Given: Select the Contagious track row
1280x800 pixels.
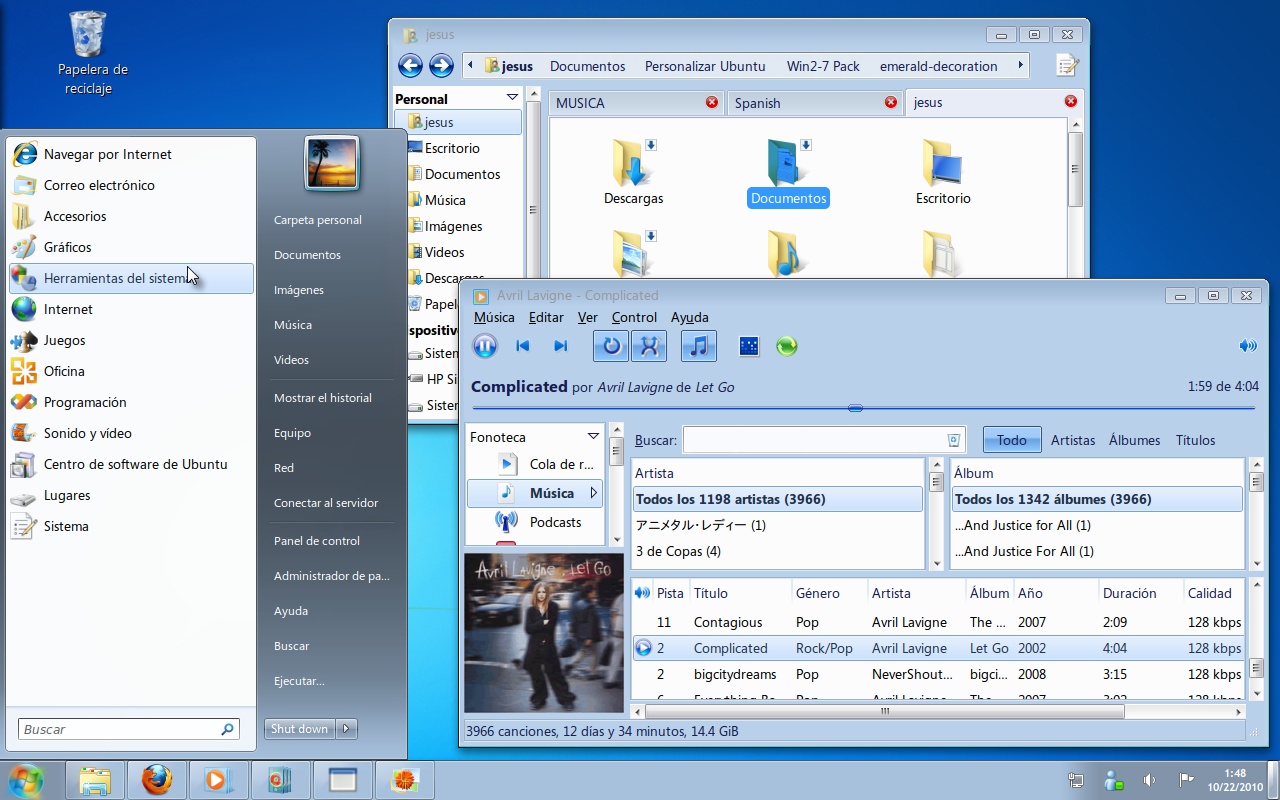Looking at the screenshot, I should coord(938,622).
